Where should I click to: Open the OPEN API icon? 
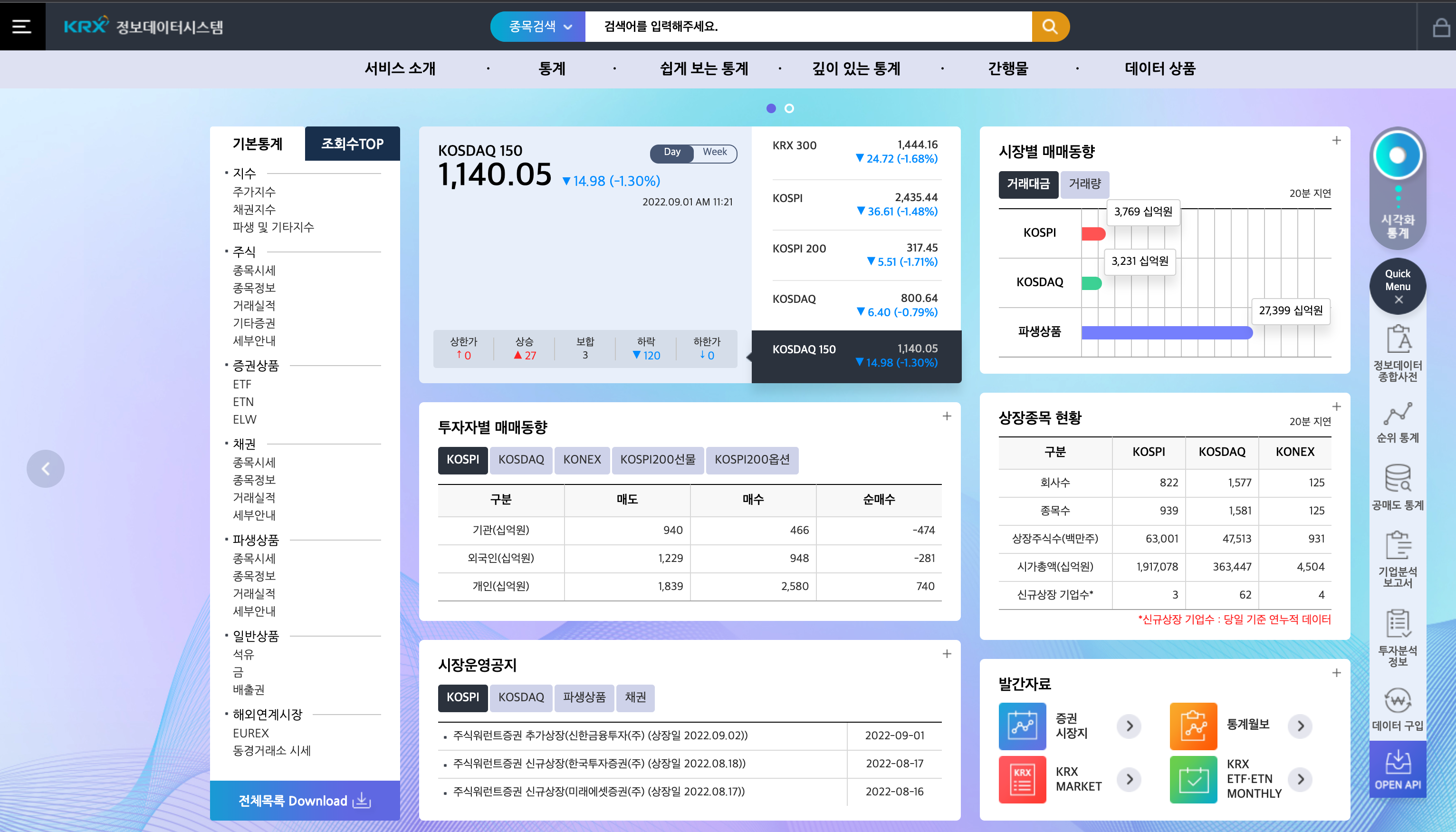click(1398, 769)
